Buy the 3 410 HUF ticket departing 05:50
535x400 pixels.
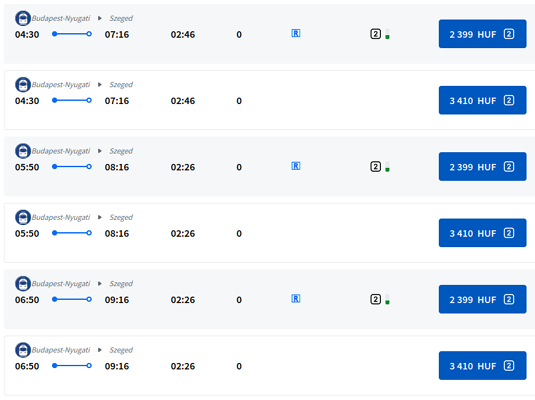pyautogui.click(x=482, y=233)
